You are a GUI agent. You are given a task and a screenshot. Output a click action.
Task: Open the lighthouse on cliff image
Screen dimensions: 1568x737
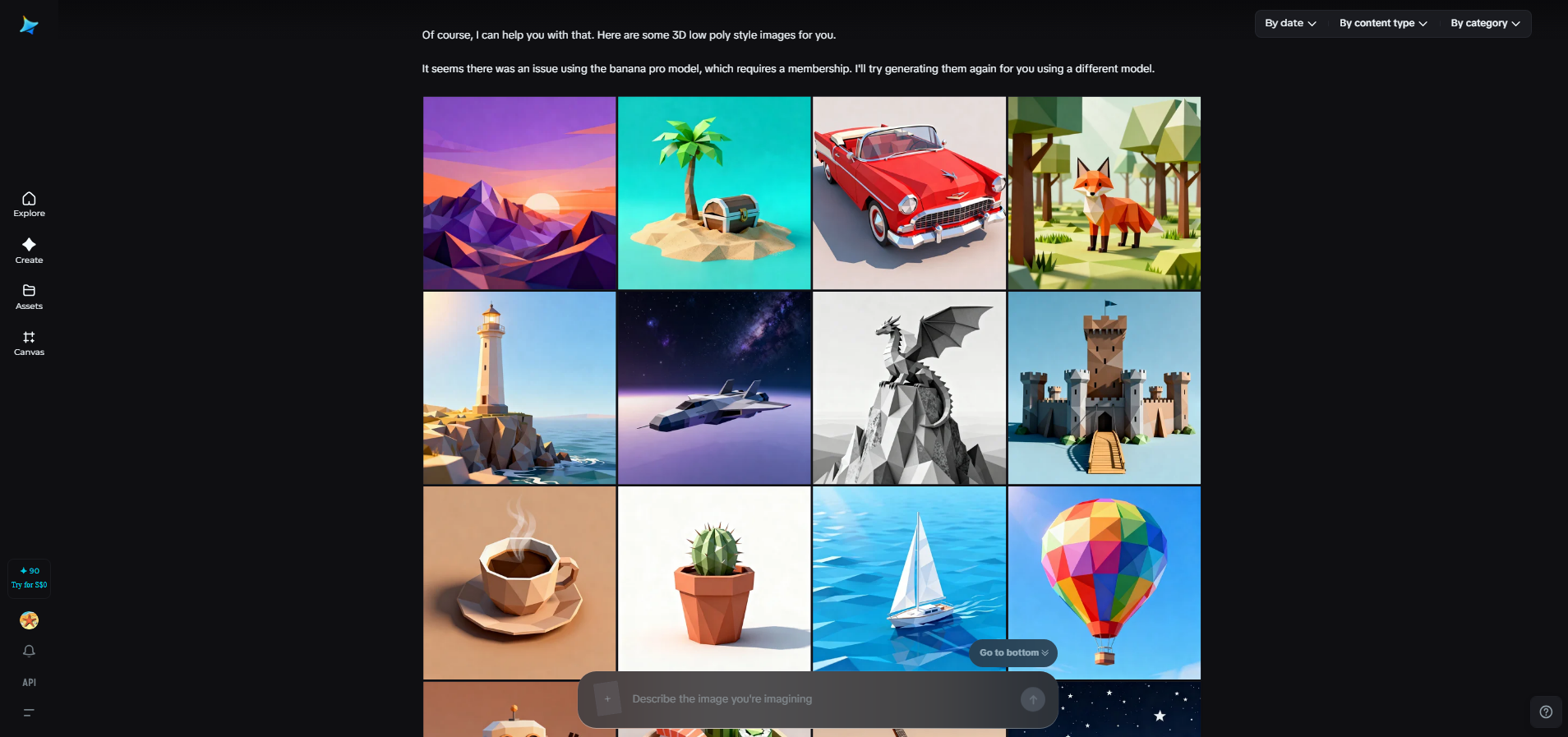pyautogui.click(x=519, y=388)
